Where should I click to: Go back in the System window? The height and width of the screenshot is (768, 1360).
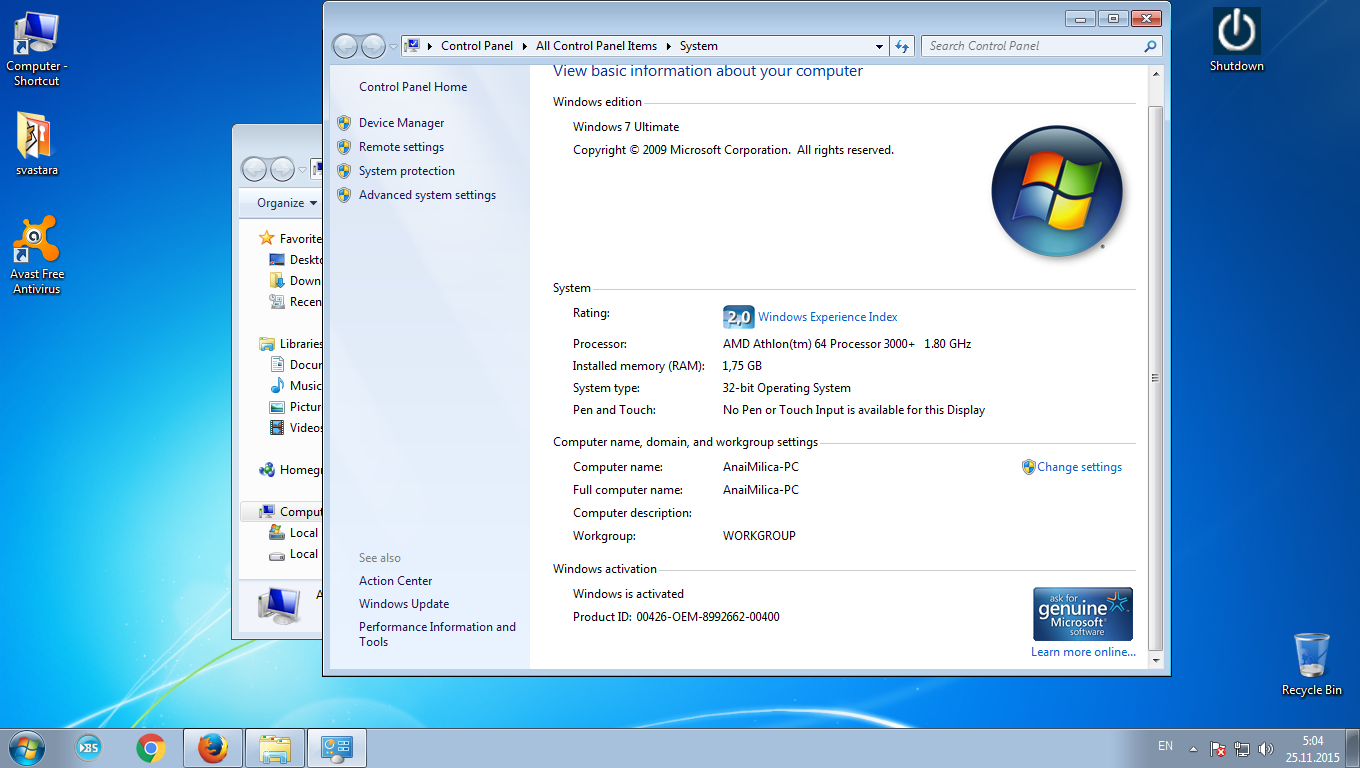point(345,46)
